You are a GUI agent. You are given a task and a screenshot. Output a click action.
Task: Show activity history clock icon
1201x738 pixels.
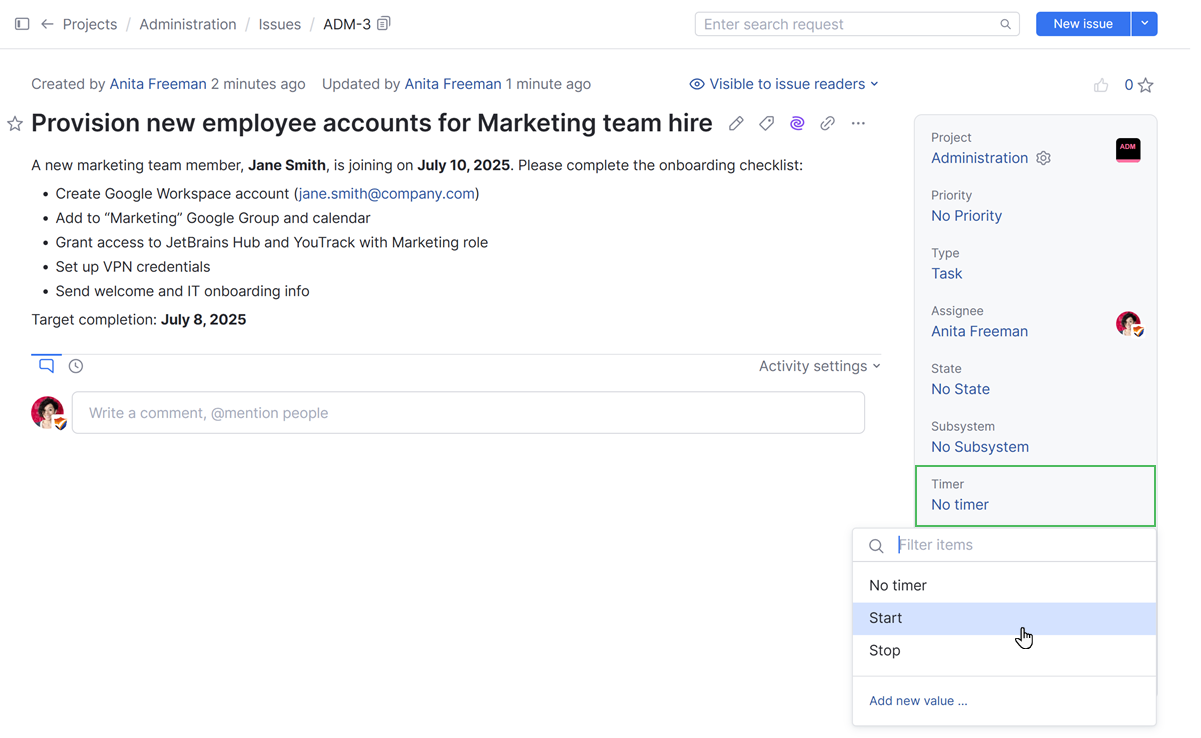tap(76, 366)
